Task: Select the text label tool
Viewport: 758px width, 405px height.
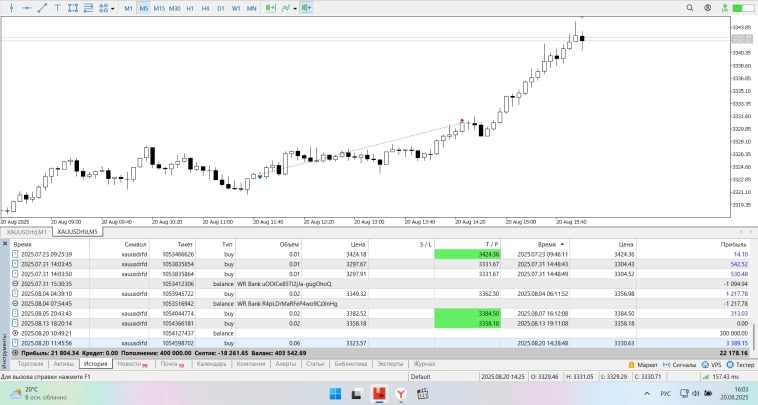Action: click(59, 8)
